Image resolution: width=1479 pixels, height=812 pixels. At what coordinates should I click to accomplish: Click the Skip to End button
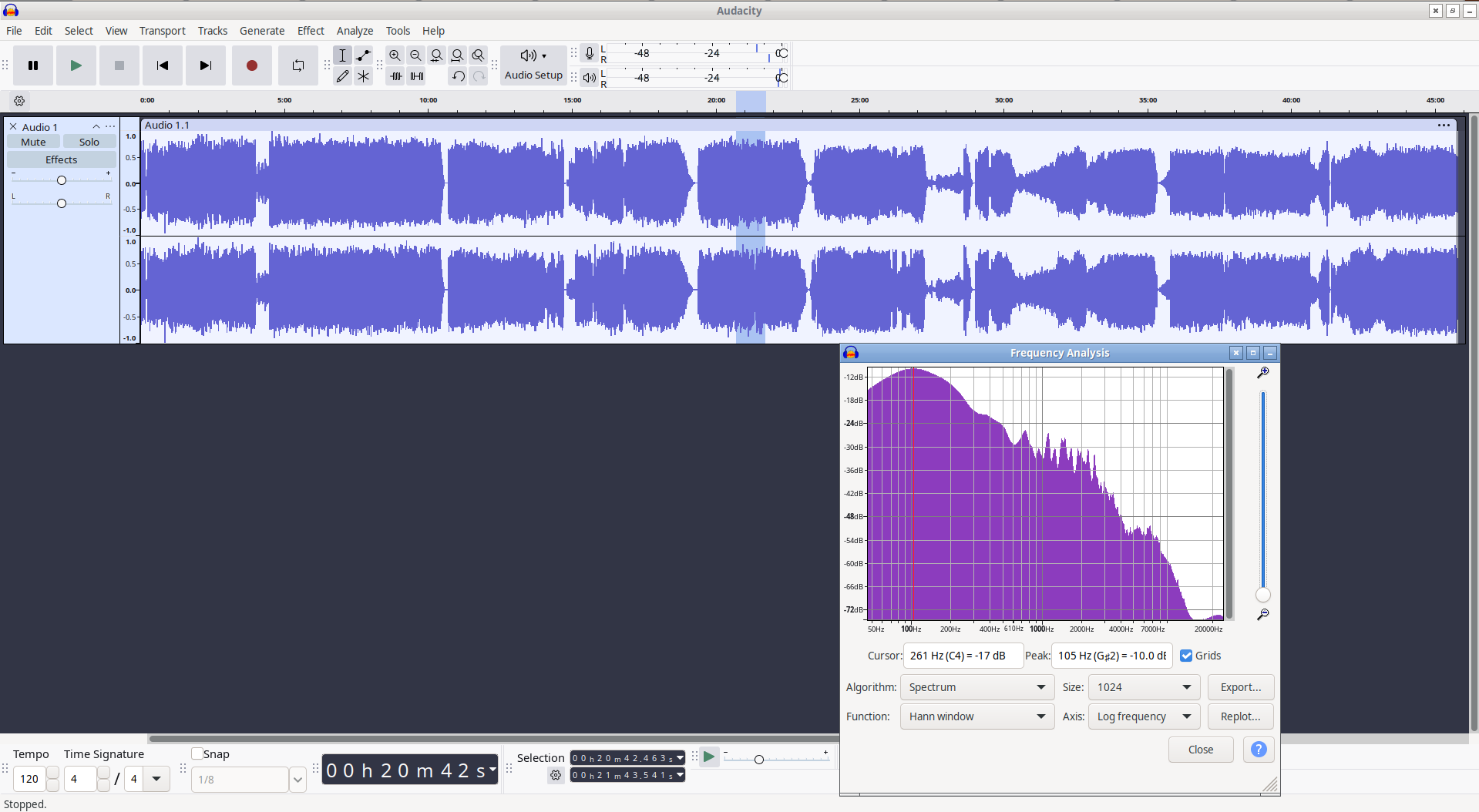pos(205,65)
